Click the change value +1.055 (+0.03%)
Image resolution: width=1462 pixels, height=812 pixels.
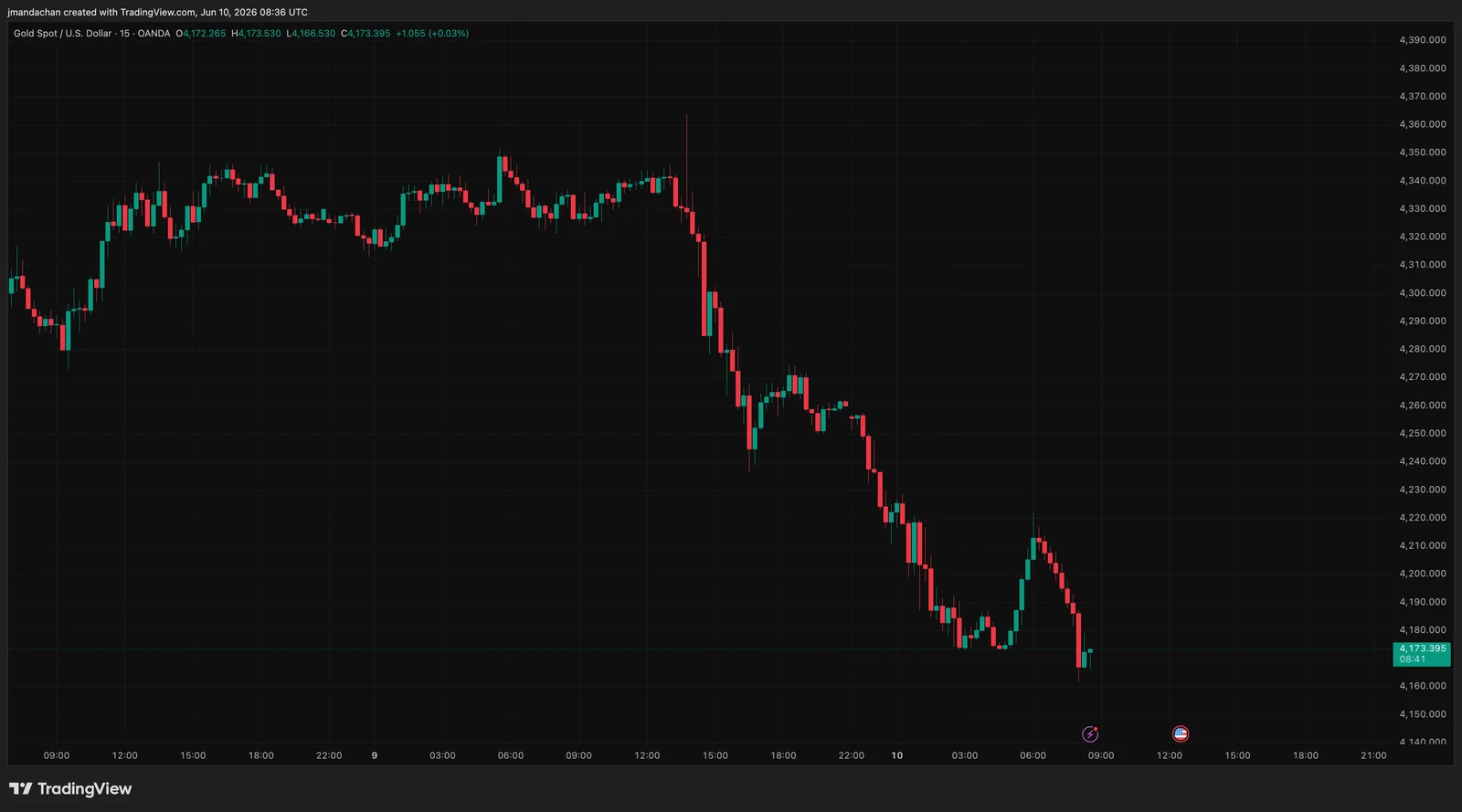tap(432, 33)
